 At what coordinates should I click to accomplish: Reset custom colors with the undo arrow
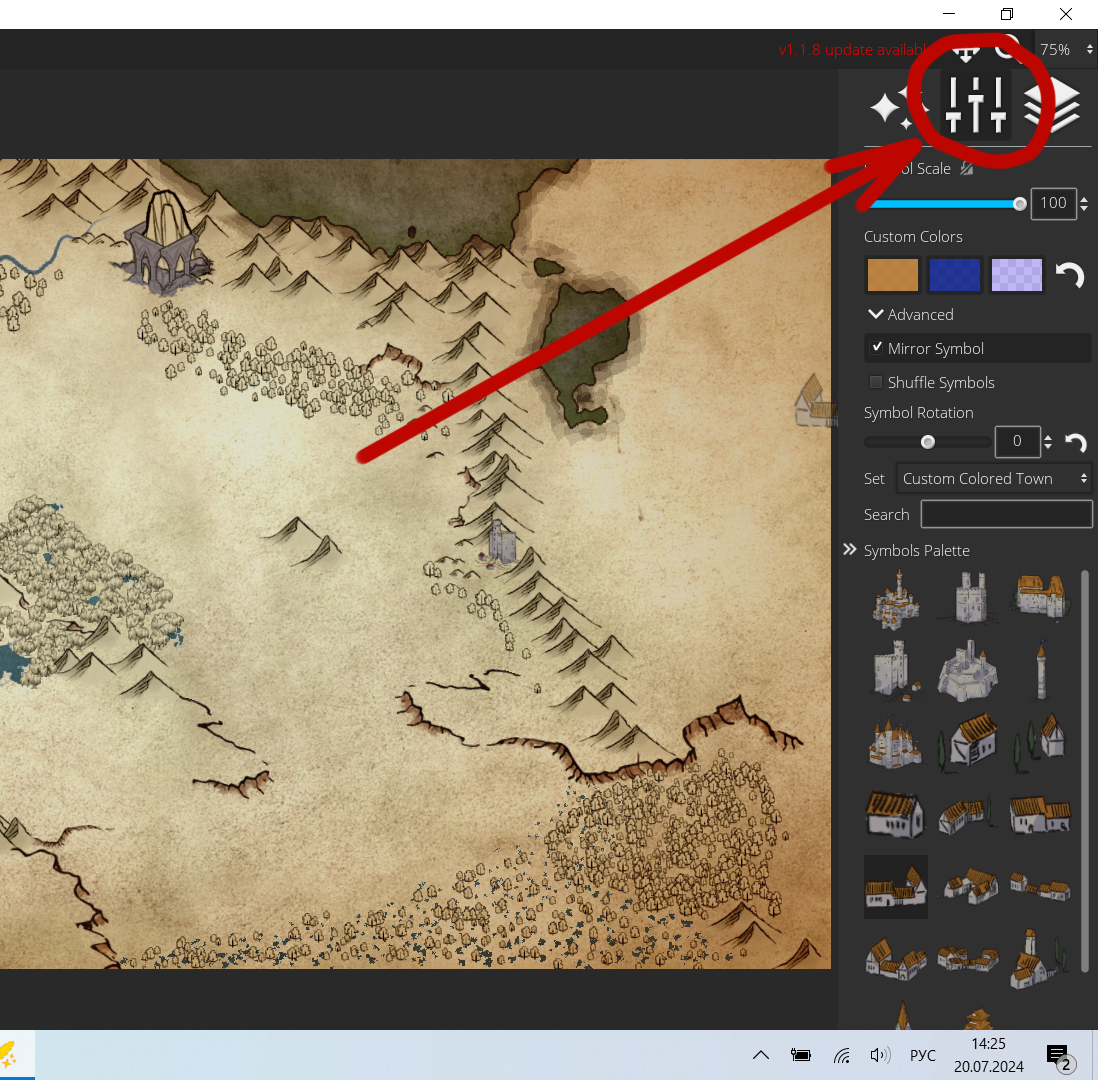point(1069,275)
